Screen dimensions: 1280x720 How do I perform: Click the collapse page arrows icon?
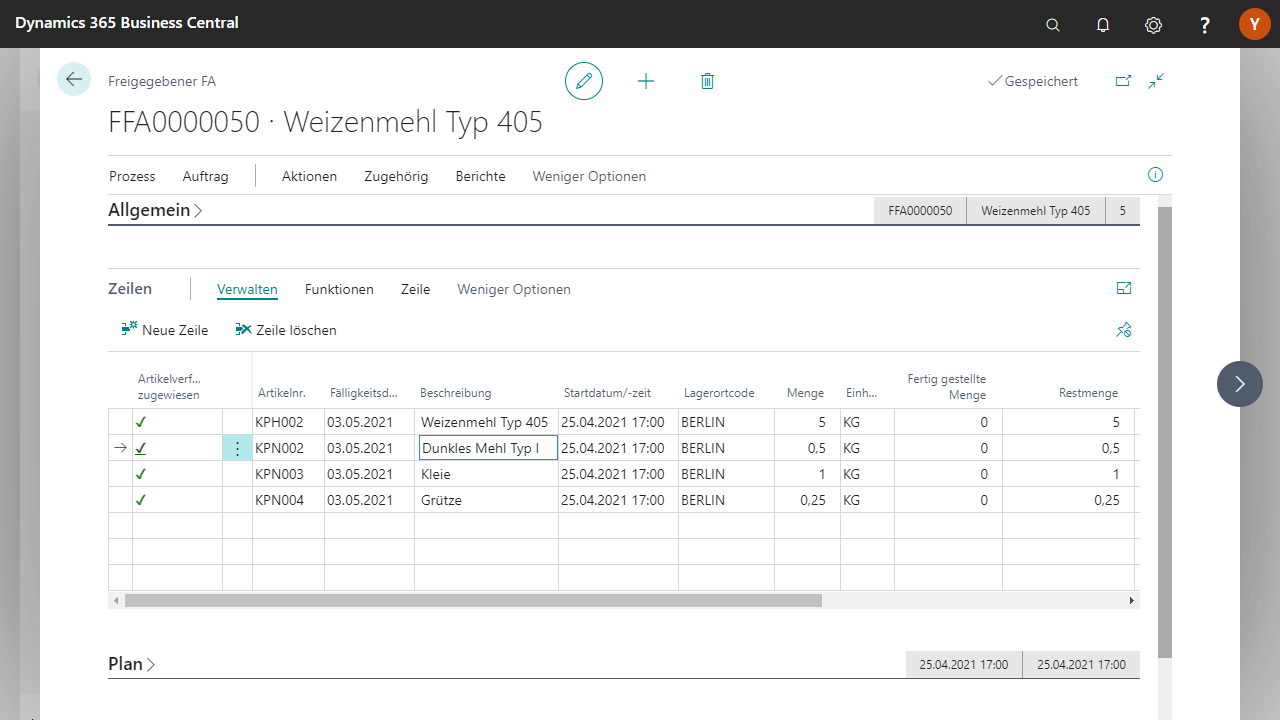pyautogui.click(x=1157, y=81)
